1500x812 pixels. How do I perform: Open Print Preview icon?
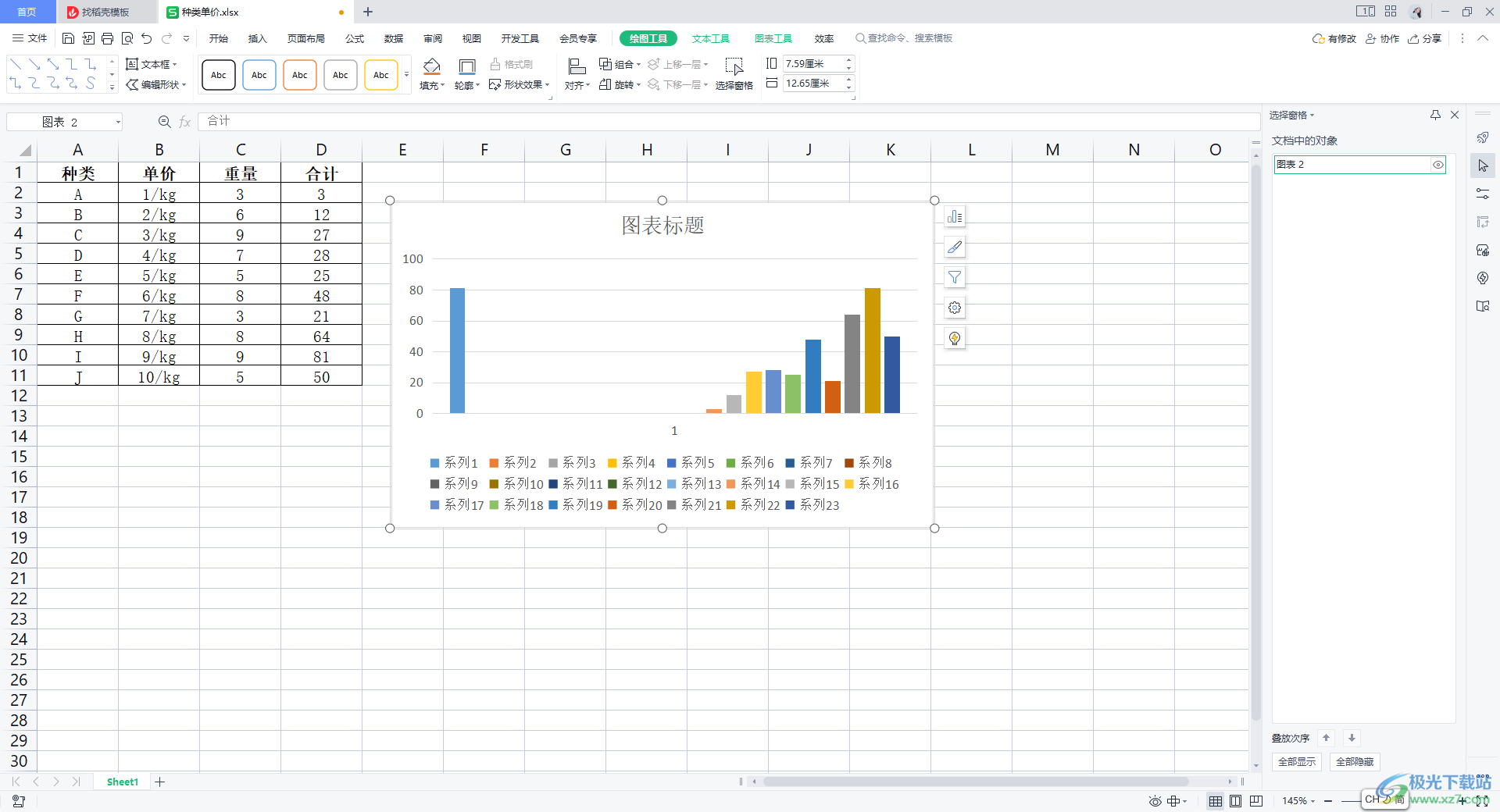(x=127, y=38)
